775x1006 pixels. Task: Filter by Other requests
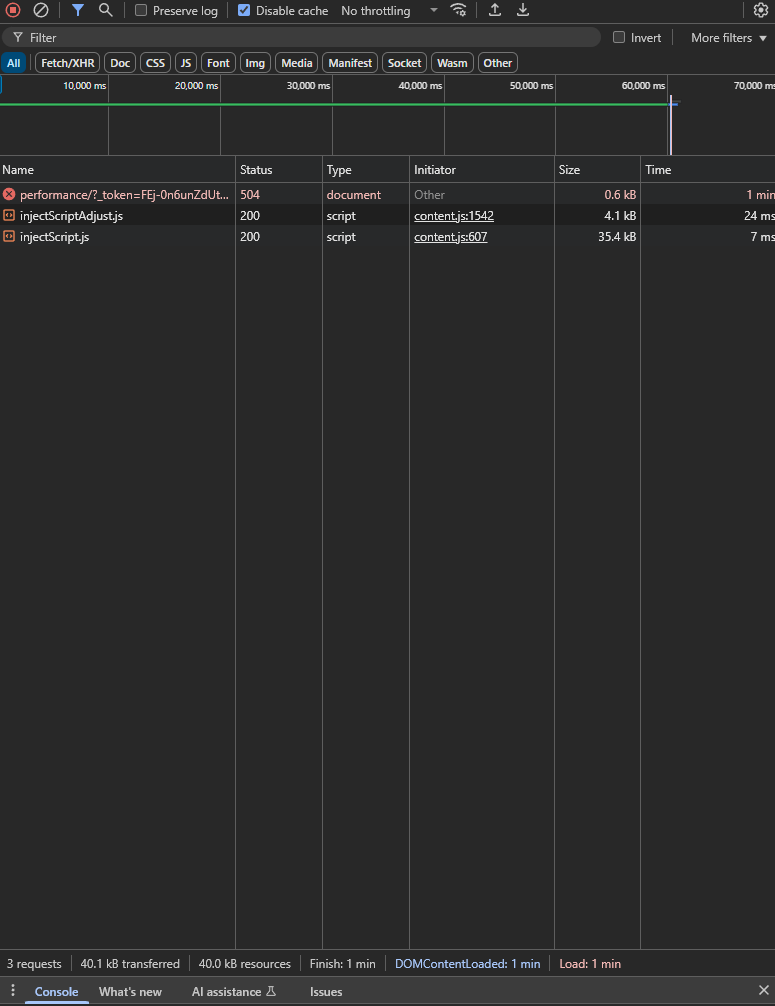tap(498, 63)
